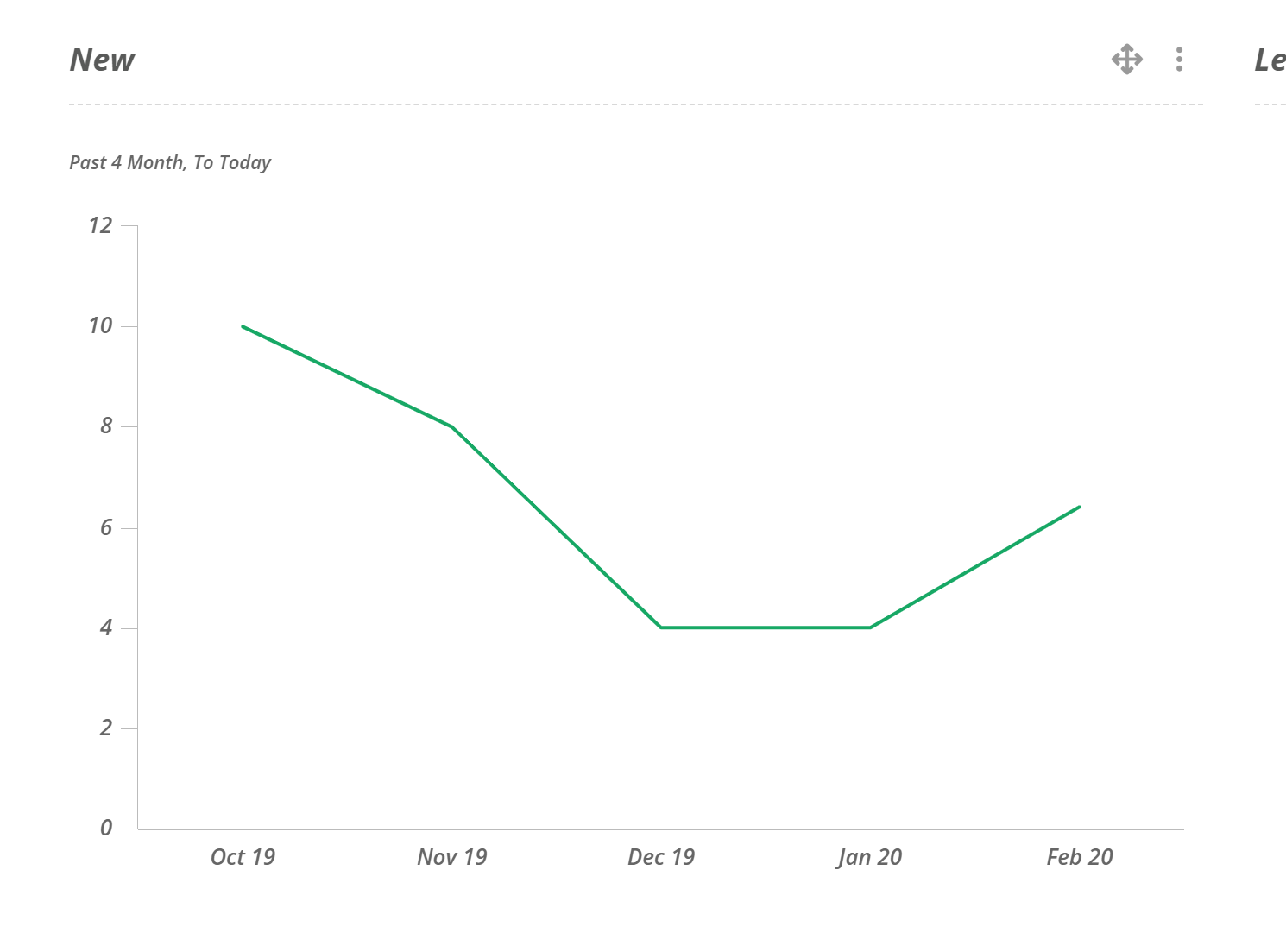The width and height of the screenshot is (1286, 952).
Task: Click the 0 y-axis tick label
Action: pyautogui.click(x=106, y=829)
